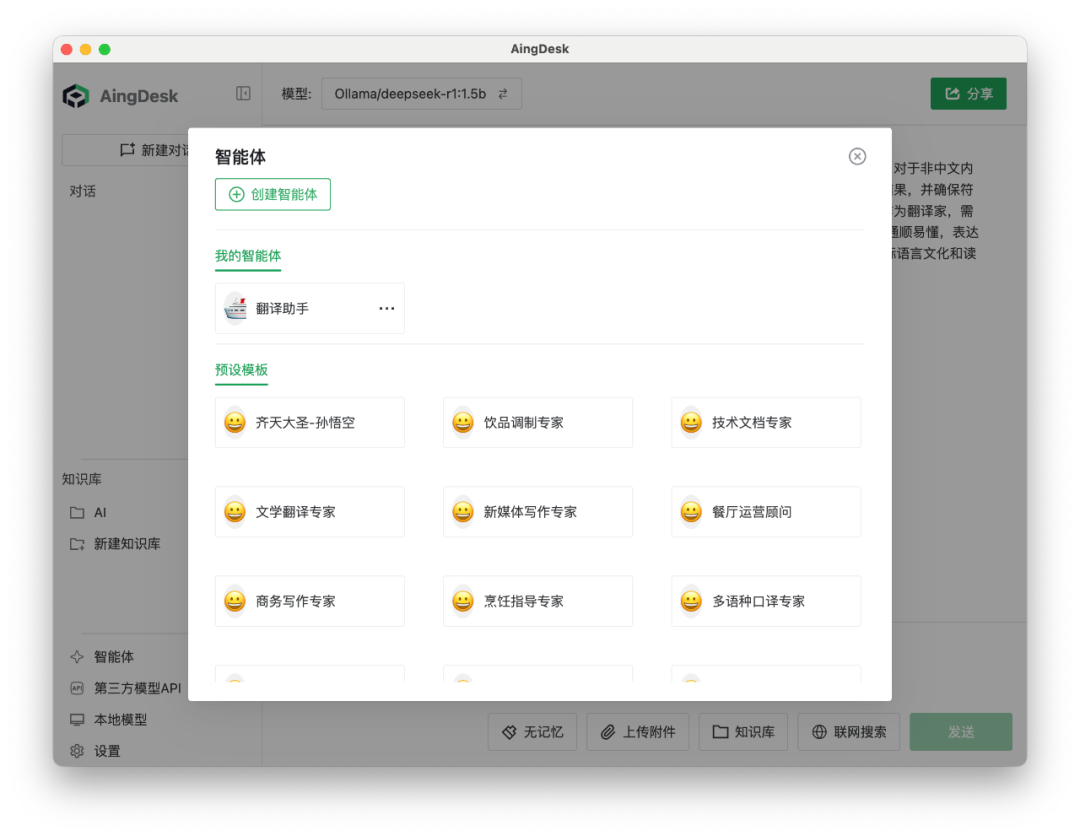Click the 分享 share button
The image size is (1080, 836).
967,92
